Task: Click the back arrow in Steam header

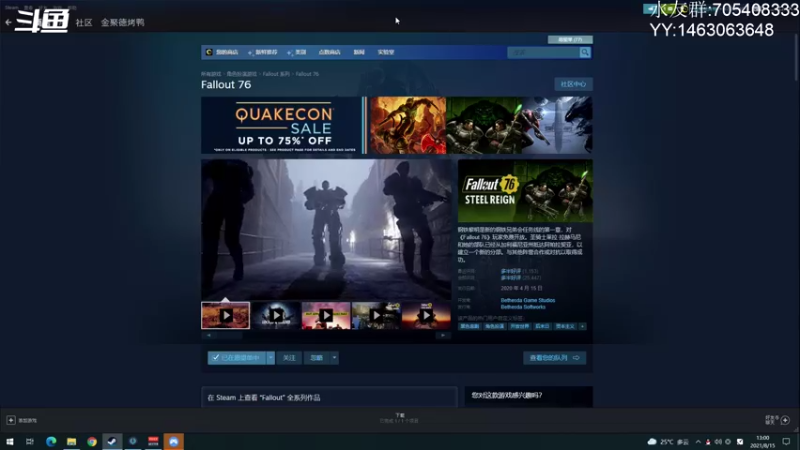Action: click(8, 22)
